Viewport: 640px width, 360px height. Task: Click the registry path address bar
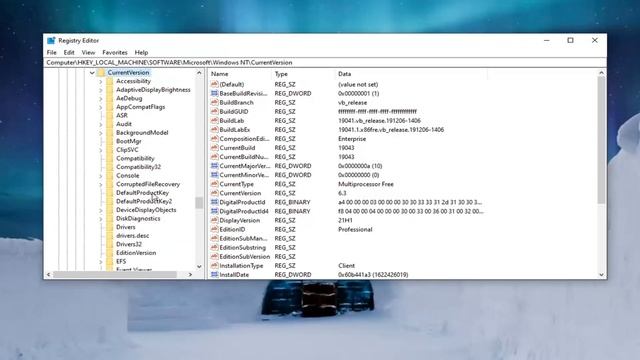(325, 62)
